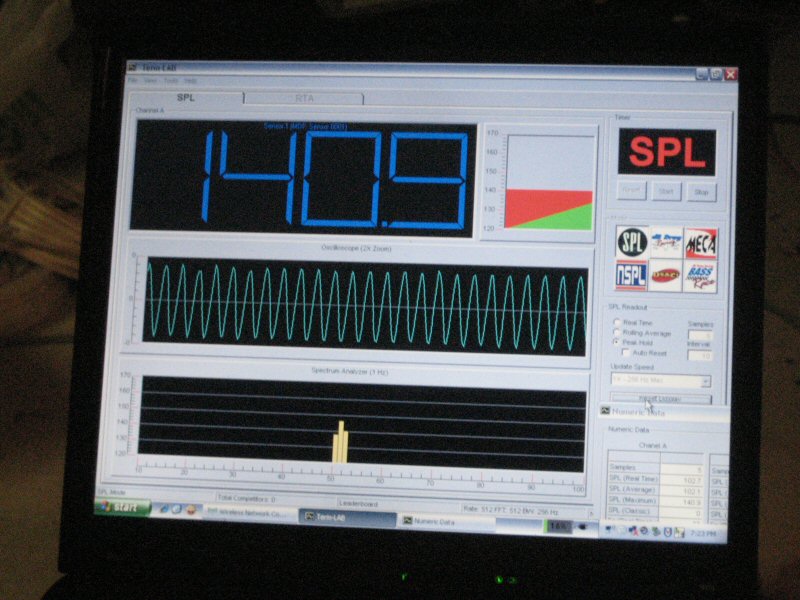Open the Tools menu

pos(171,81)
